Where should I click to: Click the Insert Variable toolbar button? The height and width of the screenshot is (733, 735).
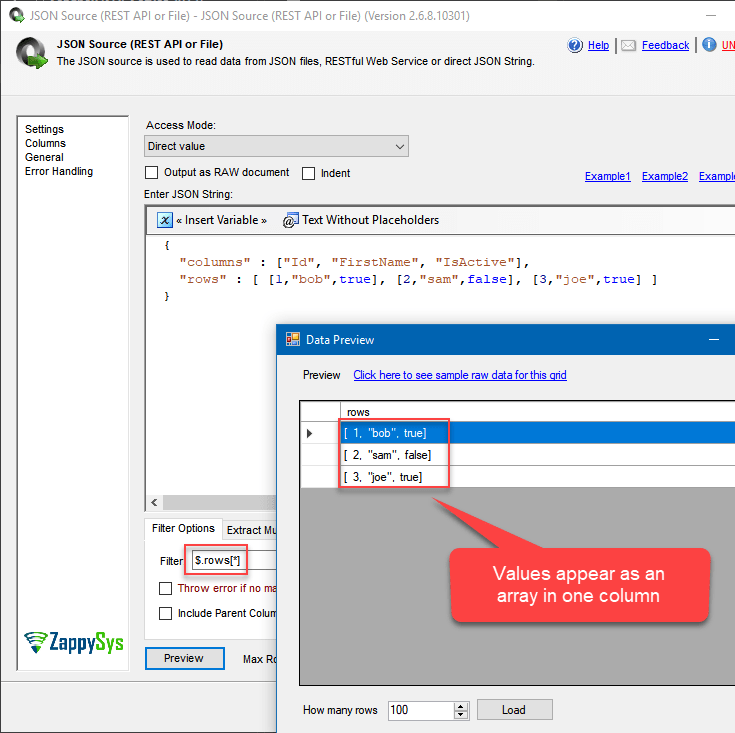212,220
